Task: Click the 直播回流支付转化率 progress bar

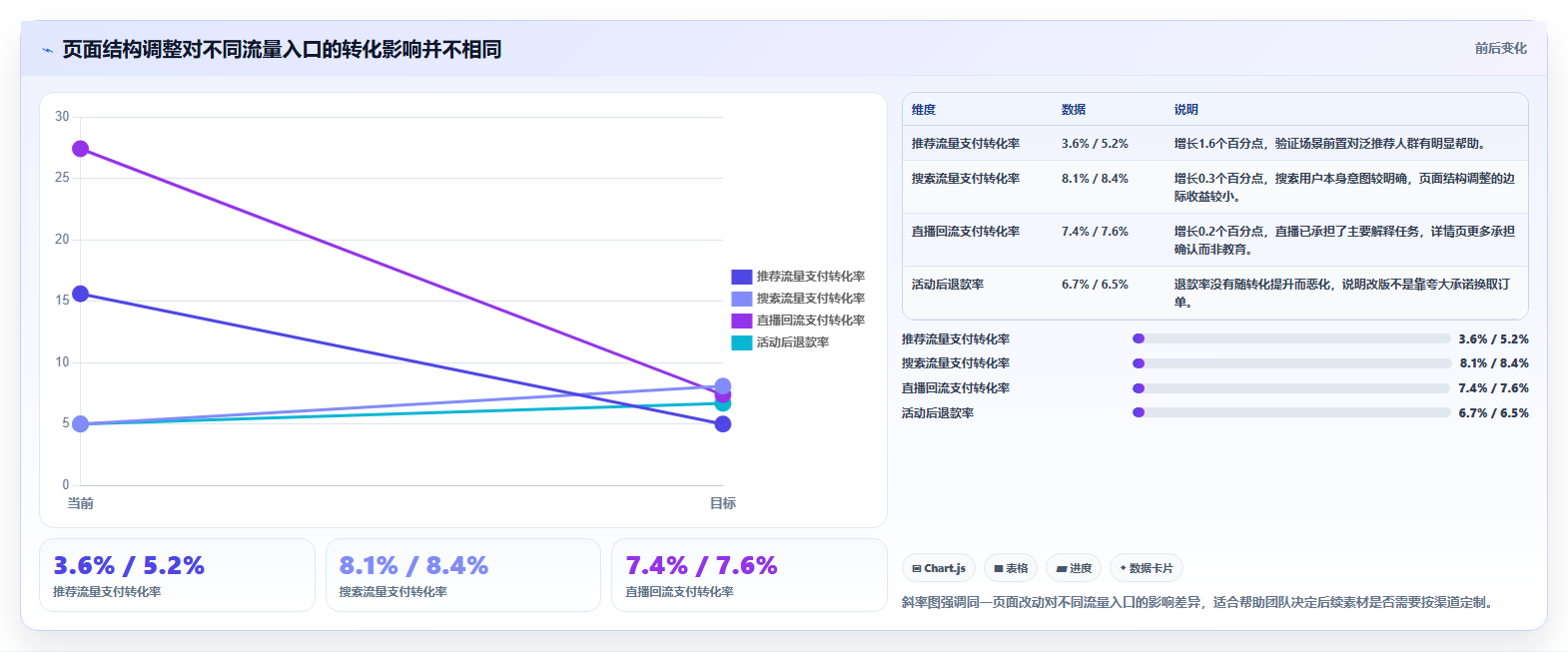Action: click(x=1291, y=388)
